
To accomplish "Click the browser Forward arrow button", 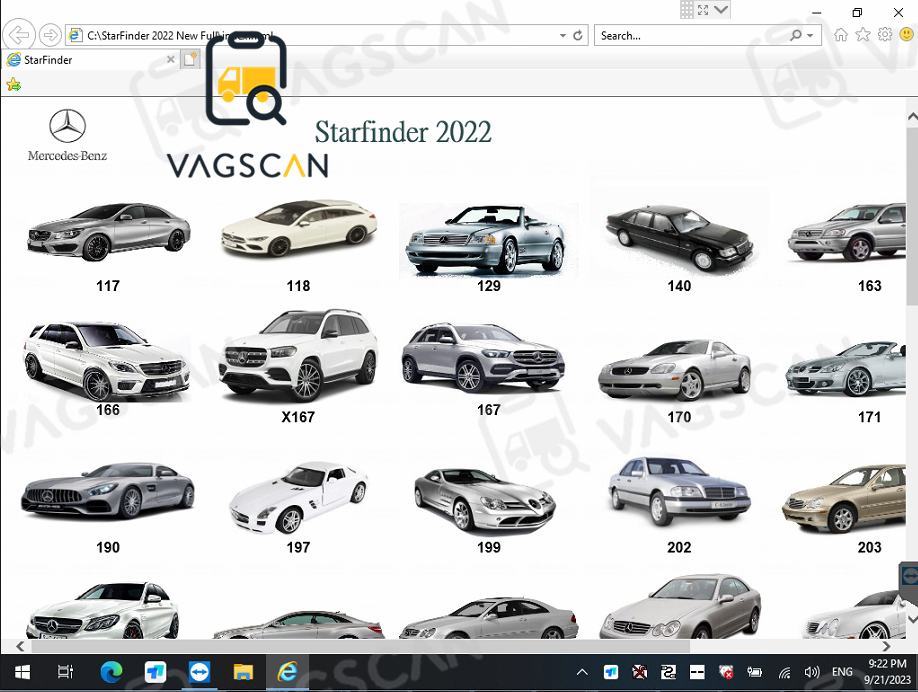I will coord(50,35).
